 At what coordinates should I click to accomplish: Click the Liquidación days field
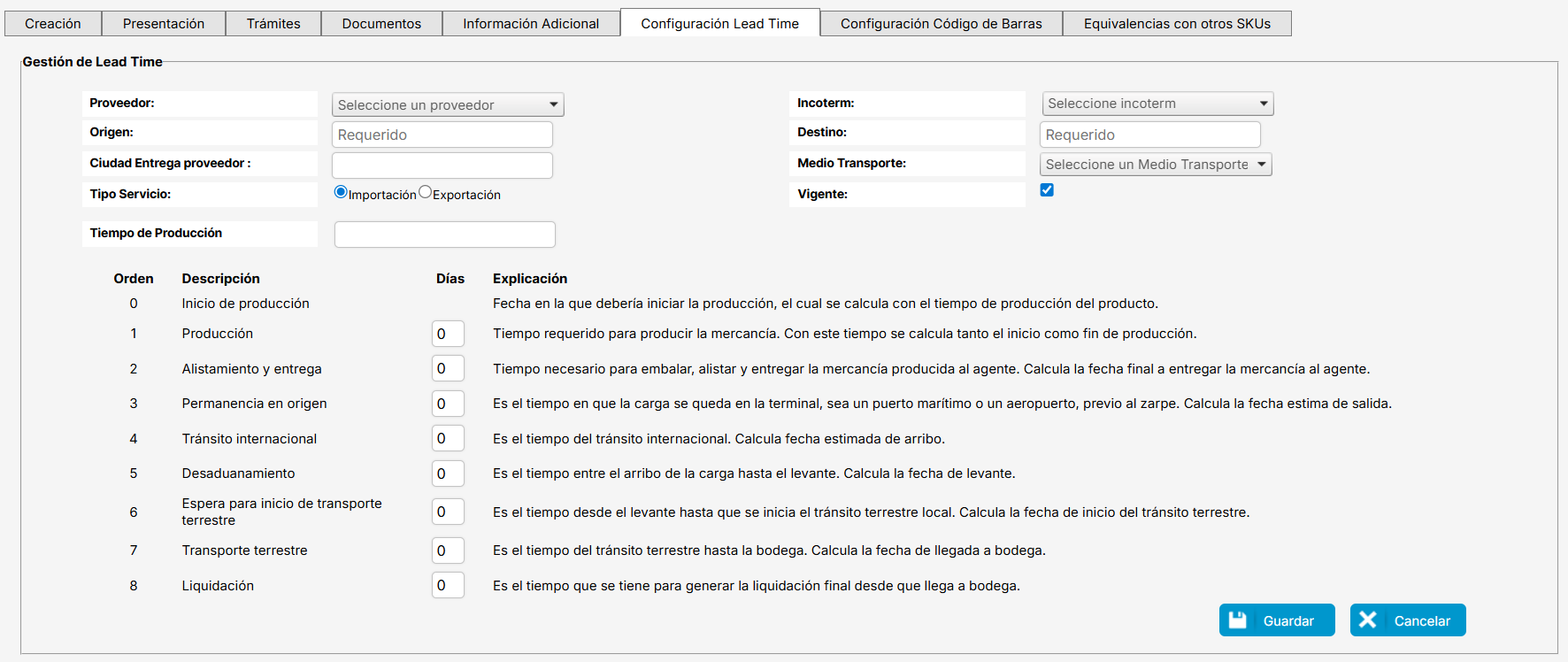tap(448, 585)
